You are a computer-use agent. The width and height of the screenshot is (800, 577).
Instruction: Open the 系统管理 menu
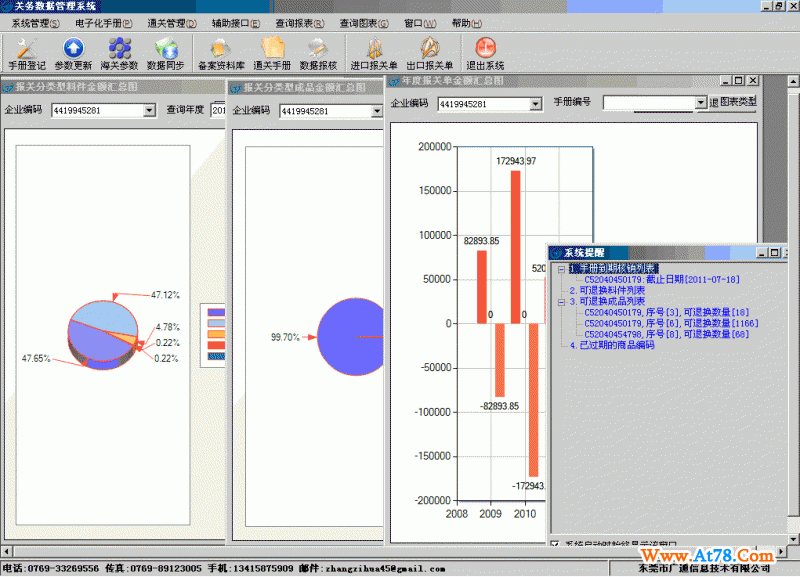35,23
